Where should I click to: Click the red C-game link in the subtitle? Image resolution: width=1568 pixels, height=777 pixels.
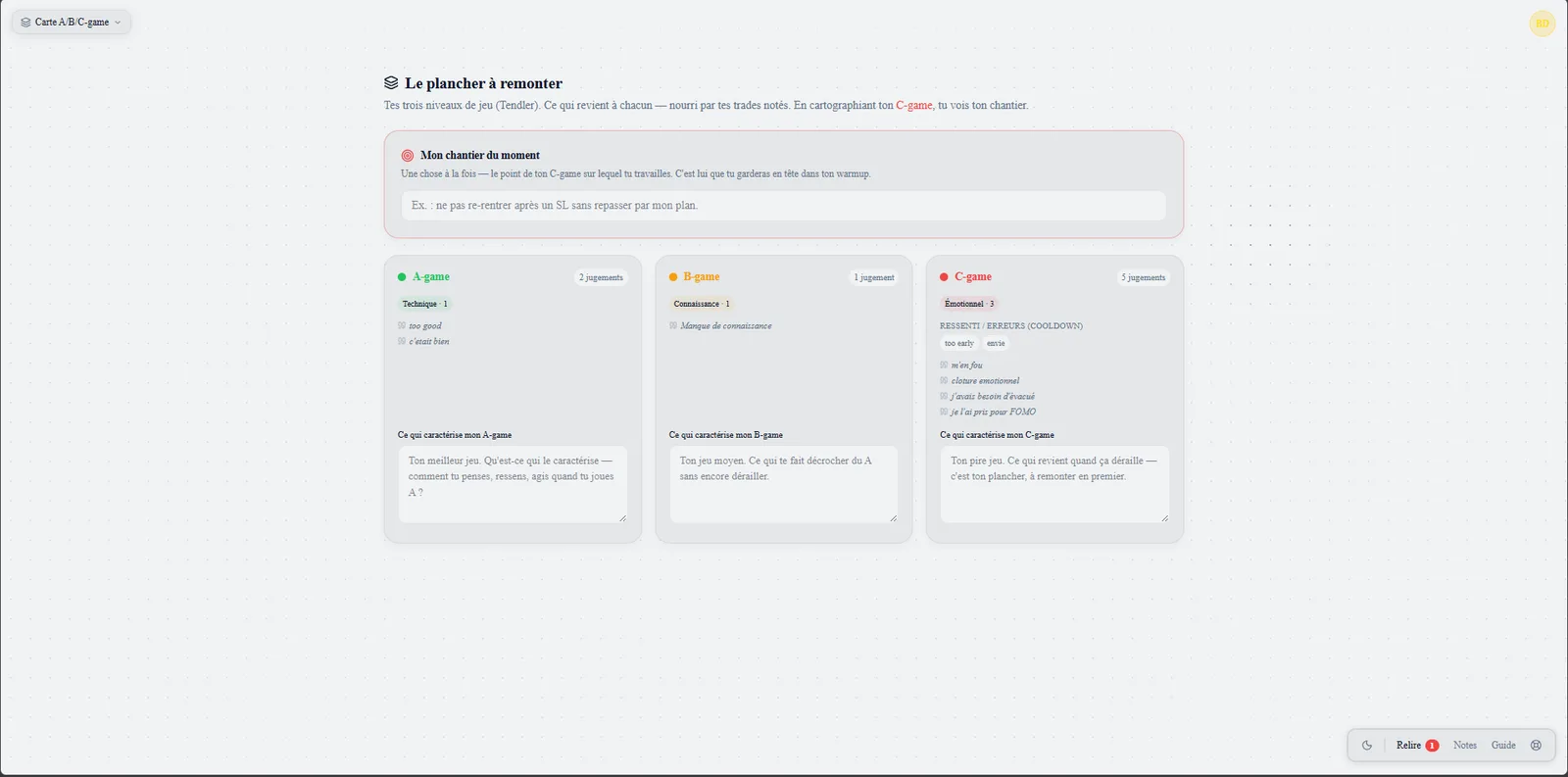click(x=913, y=105)
